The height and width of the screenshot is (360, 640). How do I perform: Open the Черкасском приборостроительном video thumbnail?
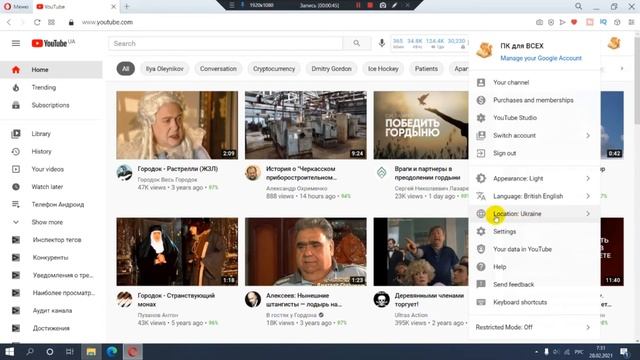pyautogui.click(x=306, y=125)
